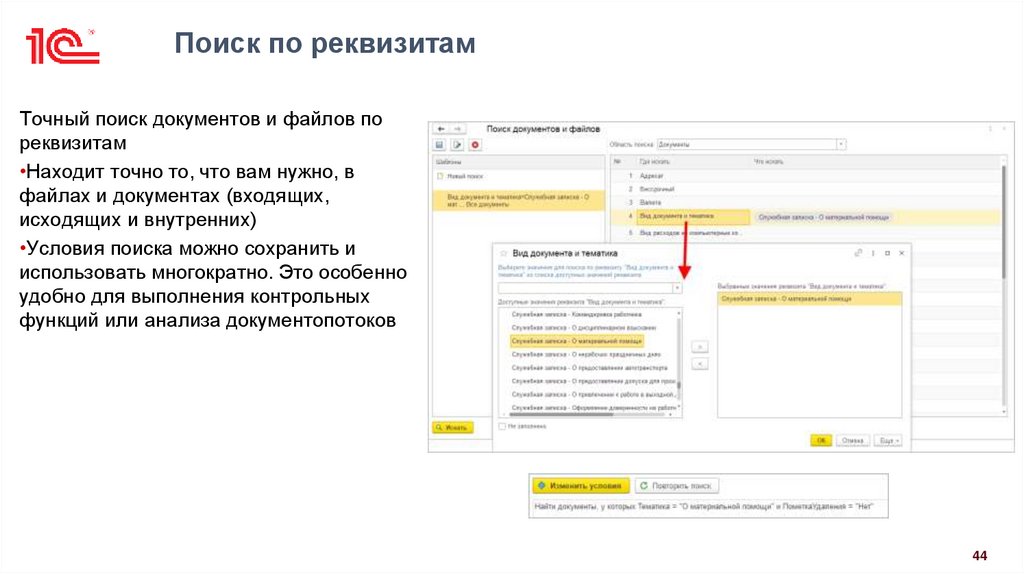Click the '>' add value button
Image resolution: width=1024 pixels, height=574 pixels.
[699, 347]
